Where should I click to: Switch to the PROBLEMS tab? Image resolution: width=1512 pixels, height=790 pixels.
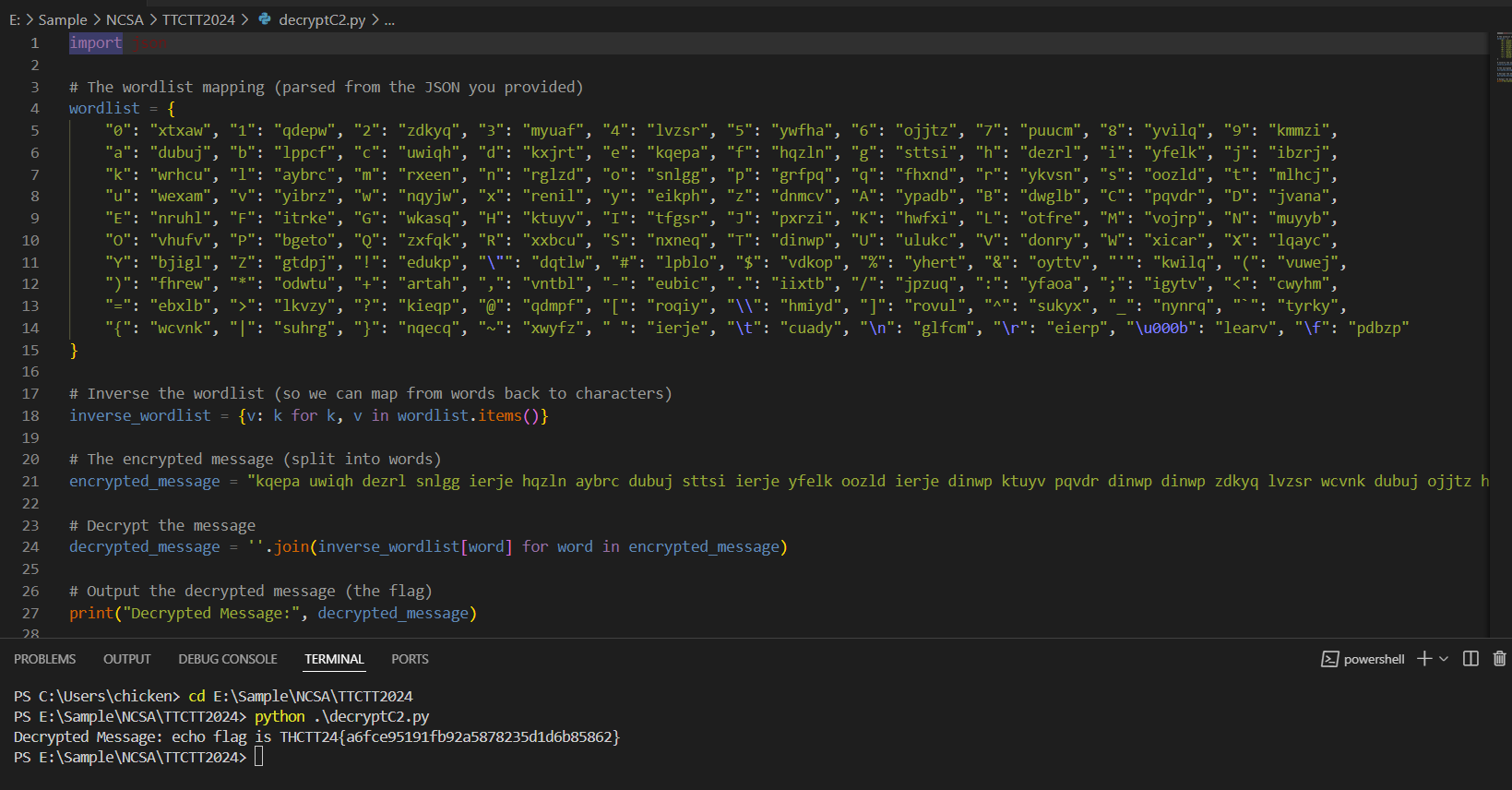[x=45, y=659]
